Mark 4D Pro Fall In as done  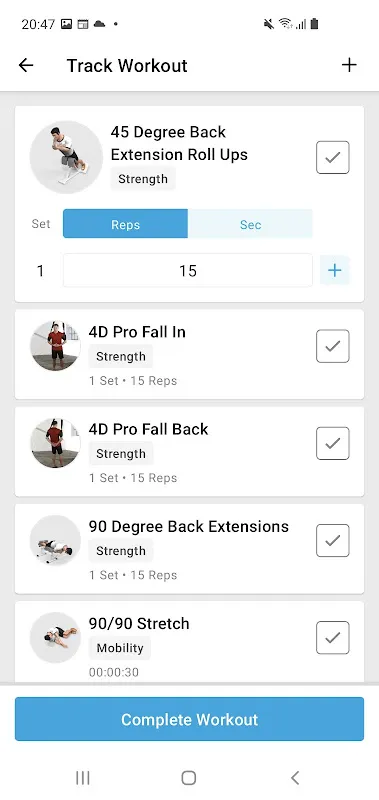tap(333, 346)
